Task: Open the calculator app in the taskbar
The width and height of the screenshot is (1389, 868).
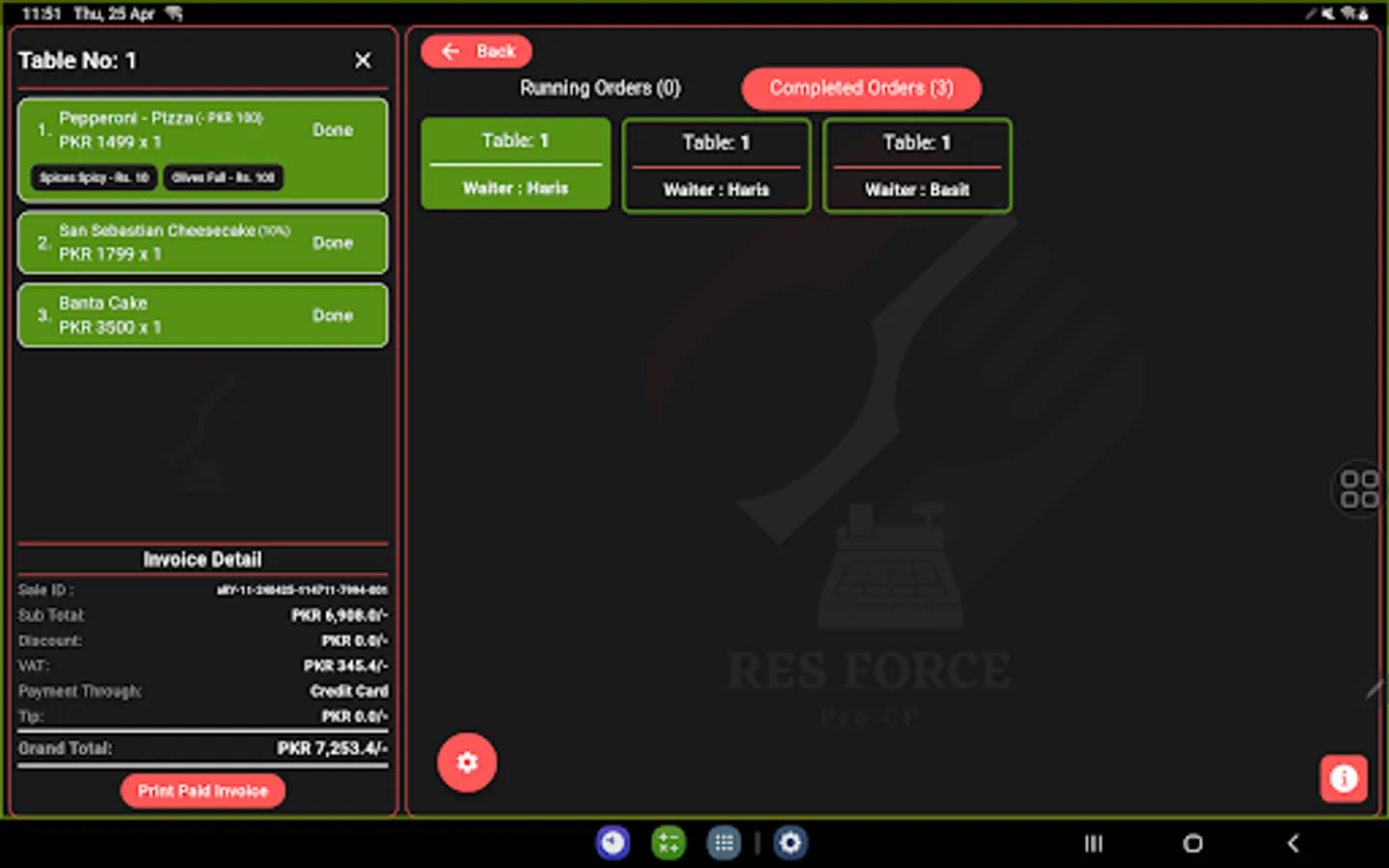Action: pyautogui.click(x=668, y=843)
